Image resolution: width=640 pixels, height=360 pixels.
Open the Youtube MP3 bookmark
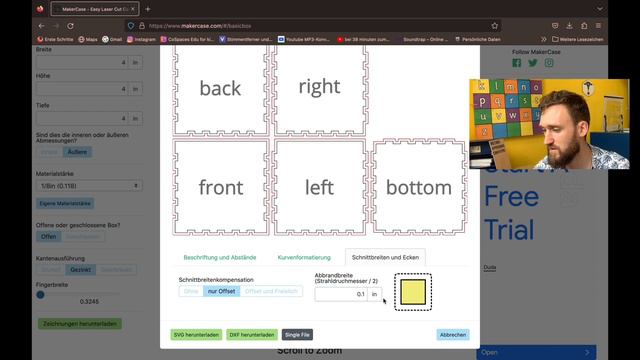pyautogui.click(x=304, y=39)
